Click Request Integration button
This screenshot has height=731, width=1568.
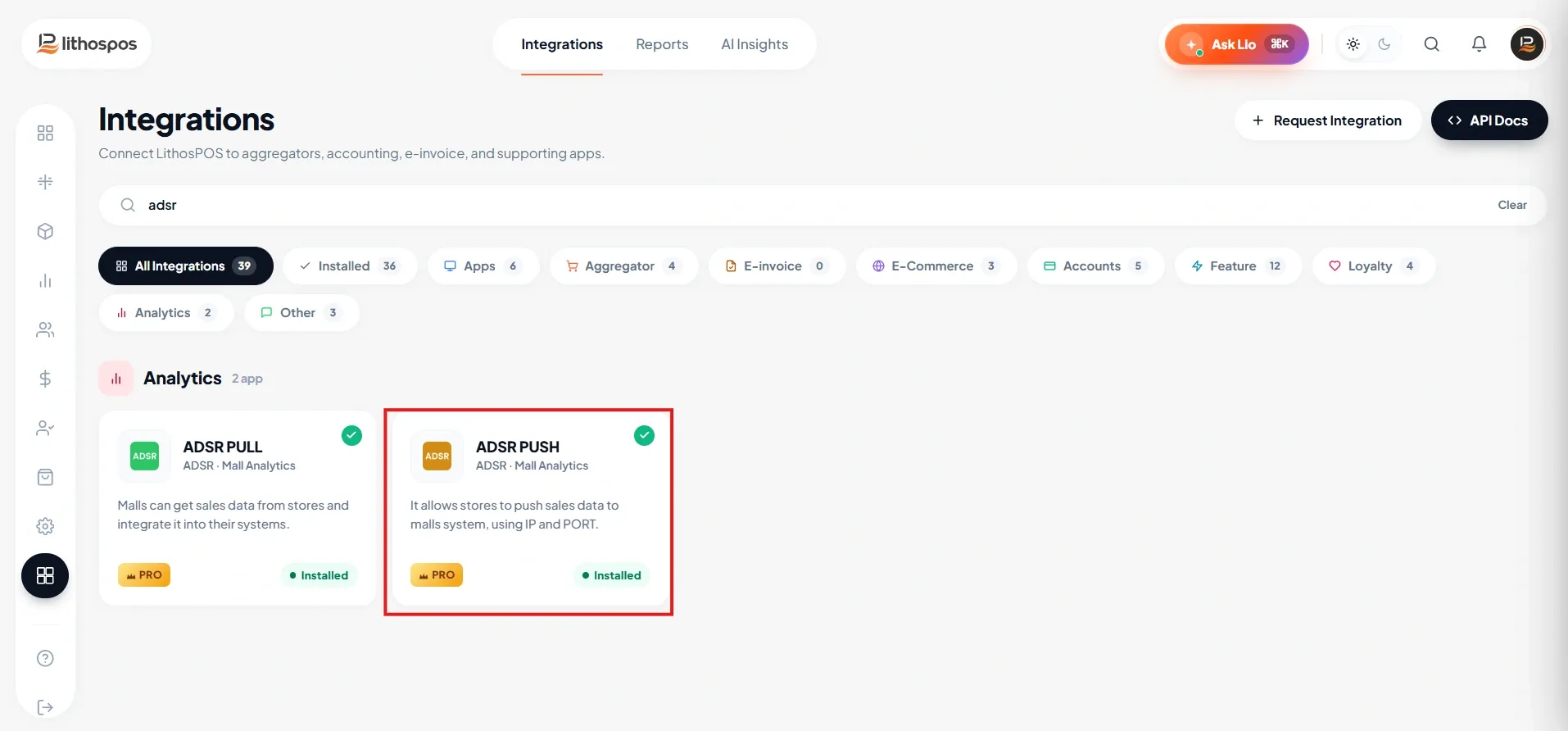[1327, 120]
